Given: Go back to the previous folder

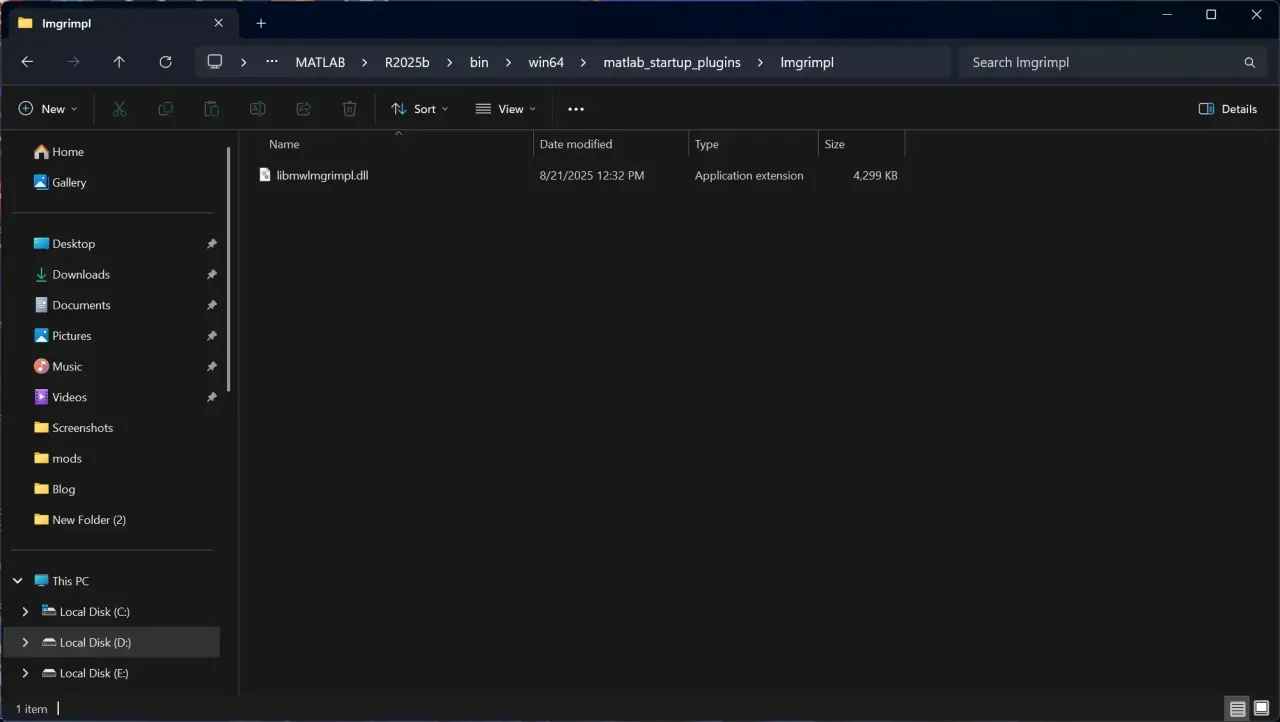Looking at the screenshot, I should (27, 62).
